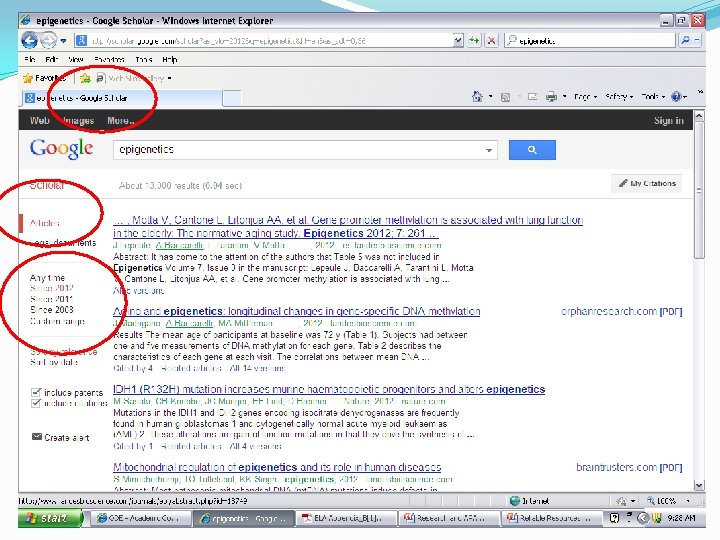Open the braintrusters.com PDF link

pos(629,467)
